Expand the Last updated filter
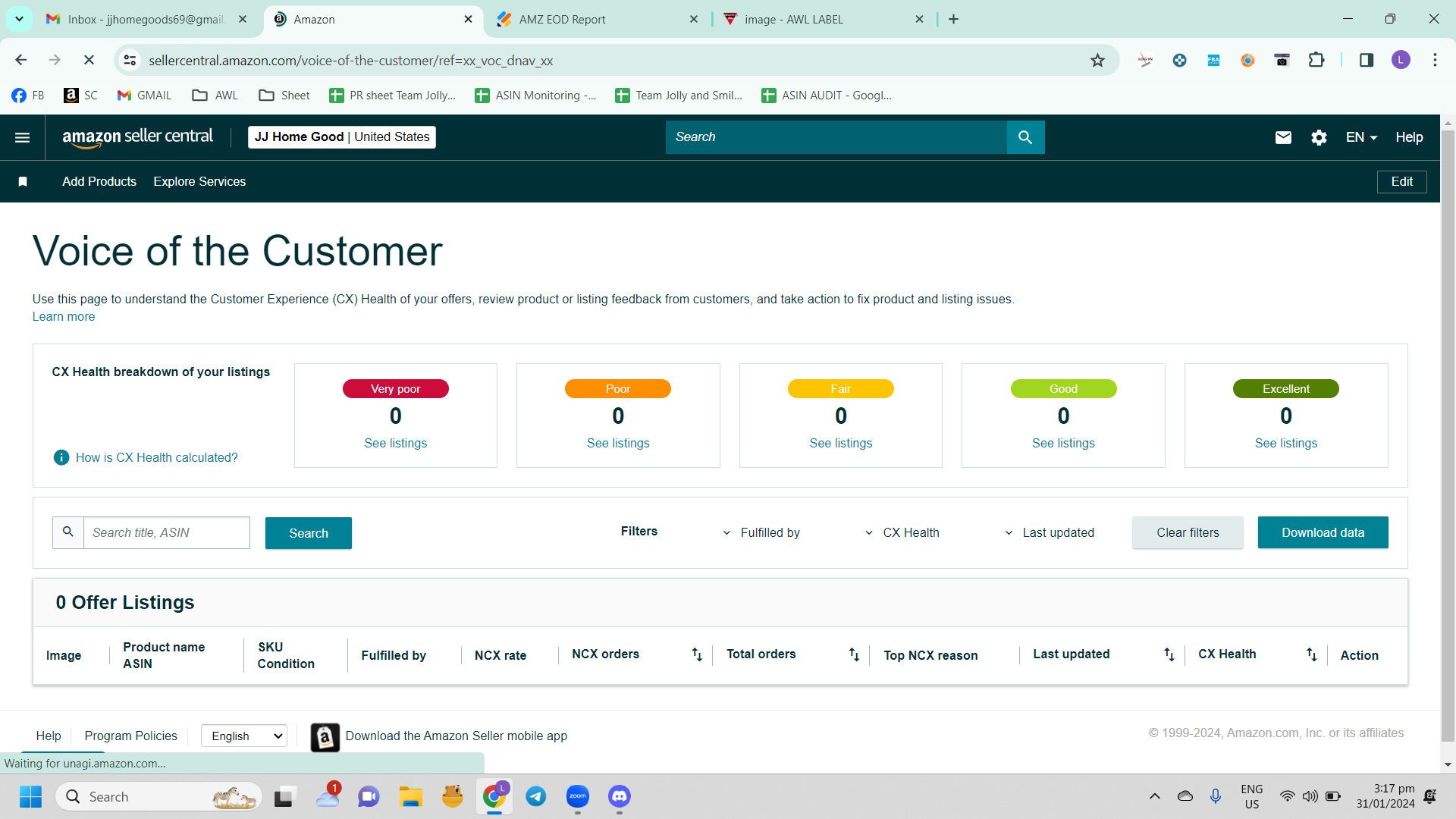Image resolution: width=1456 pixels, height=819 pixels. point(1050,533)
